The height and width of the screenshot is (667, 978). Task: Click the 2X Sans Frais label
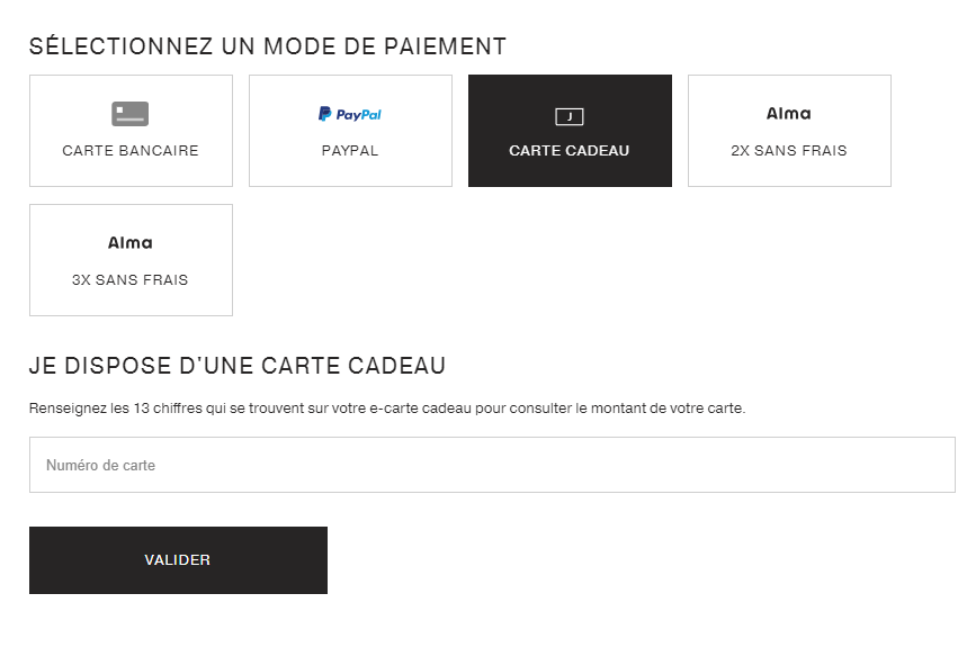tap(788, 150)
